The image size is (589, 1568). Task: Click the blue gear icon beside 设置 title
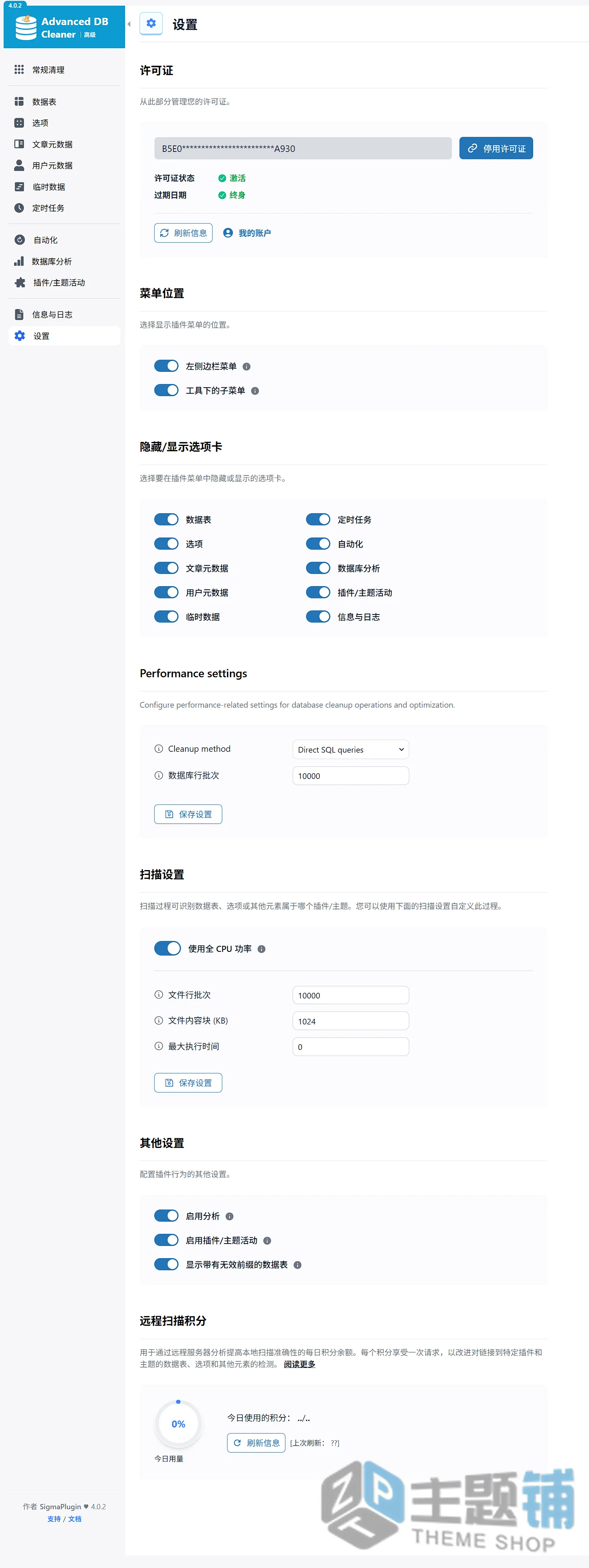[151, 24]
